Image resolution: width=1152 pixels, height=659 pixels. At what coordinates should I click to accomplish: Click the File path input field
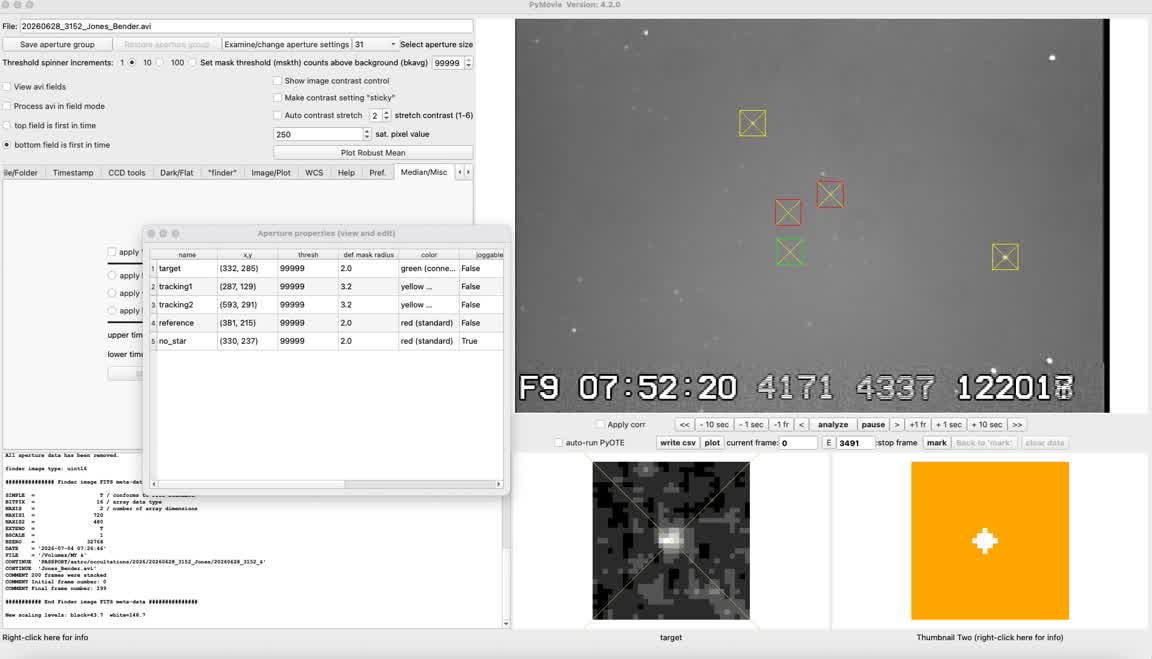pos(246,26)
